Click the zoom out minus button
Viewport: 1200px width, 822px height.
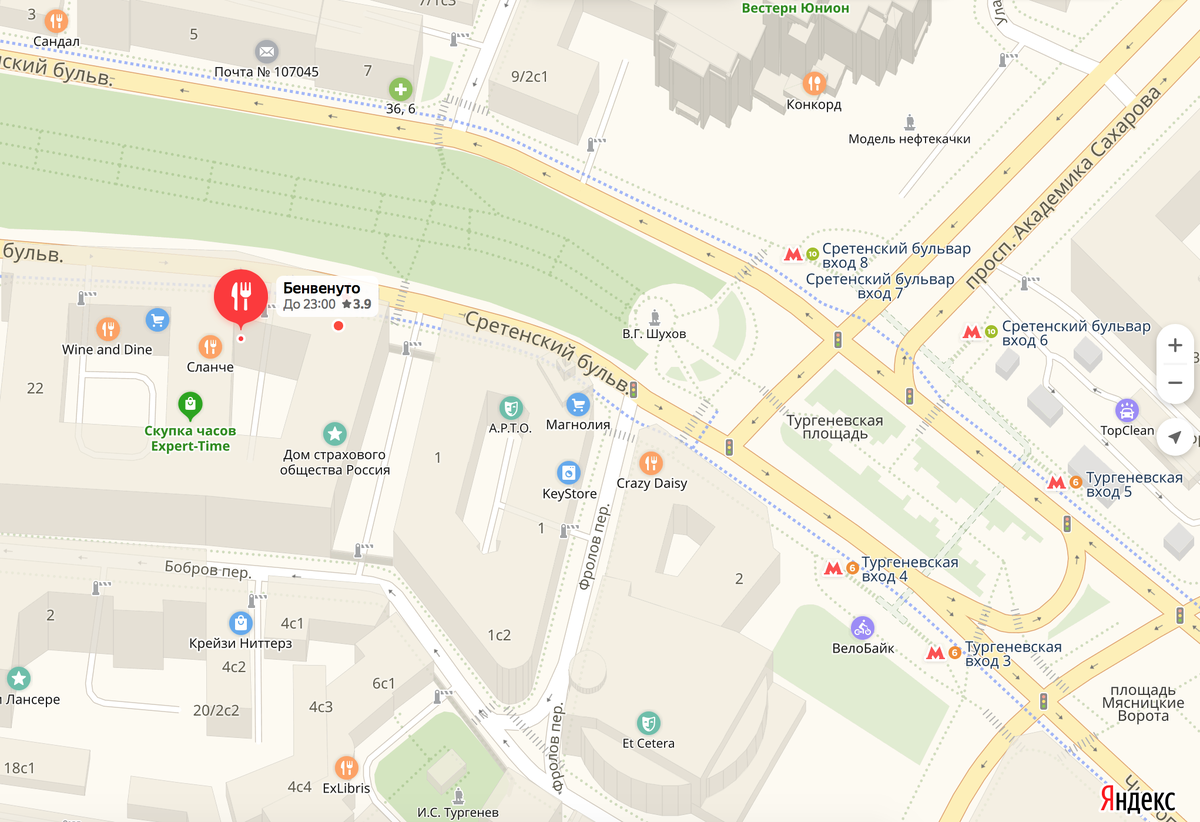pyautogui.click(x=1175, y=382)
